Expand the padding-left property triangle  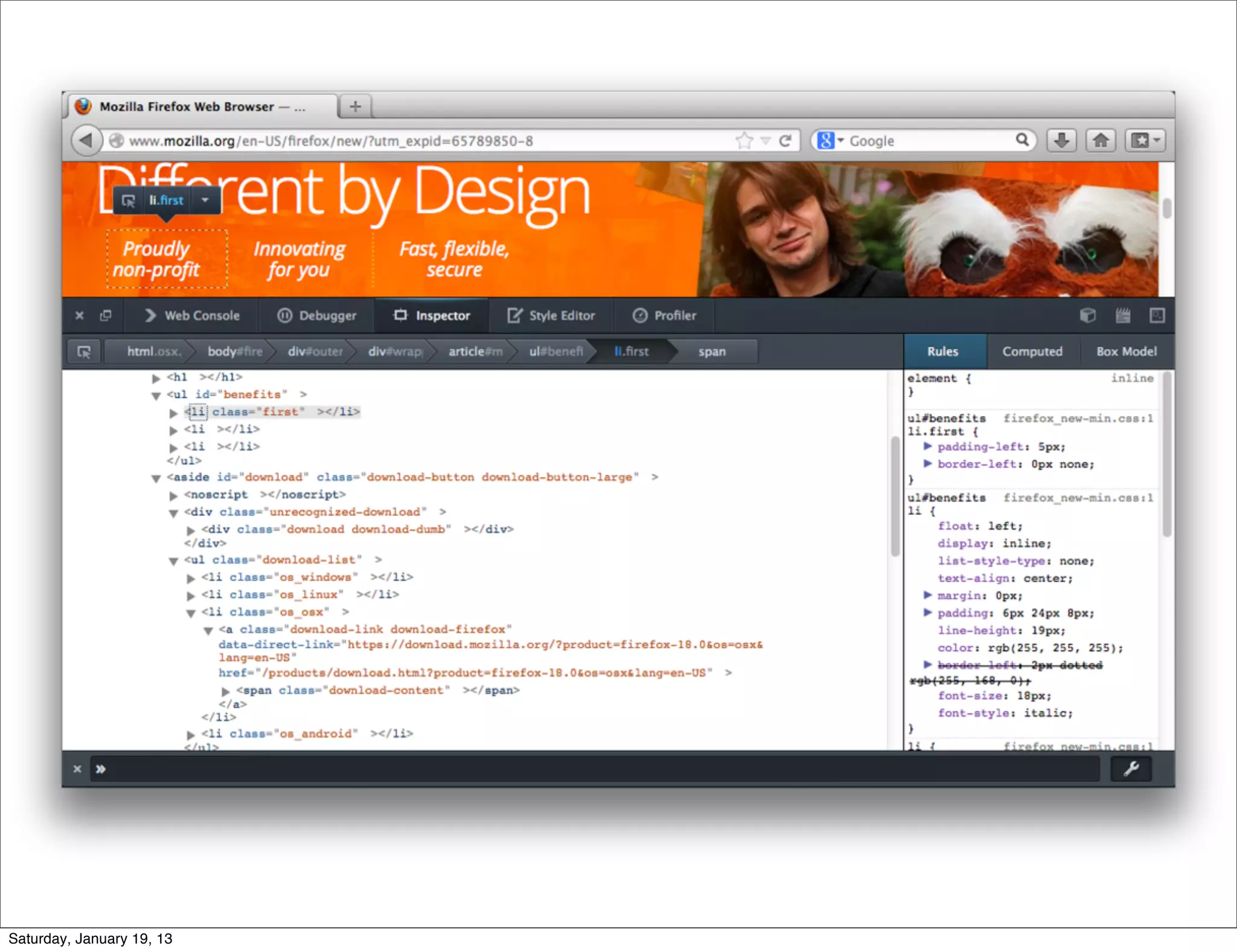point(927,446)
